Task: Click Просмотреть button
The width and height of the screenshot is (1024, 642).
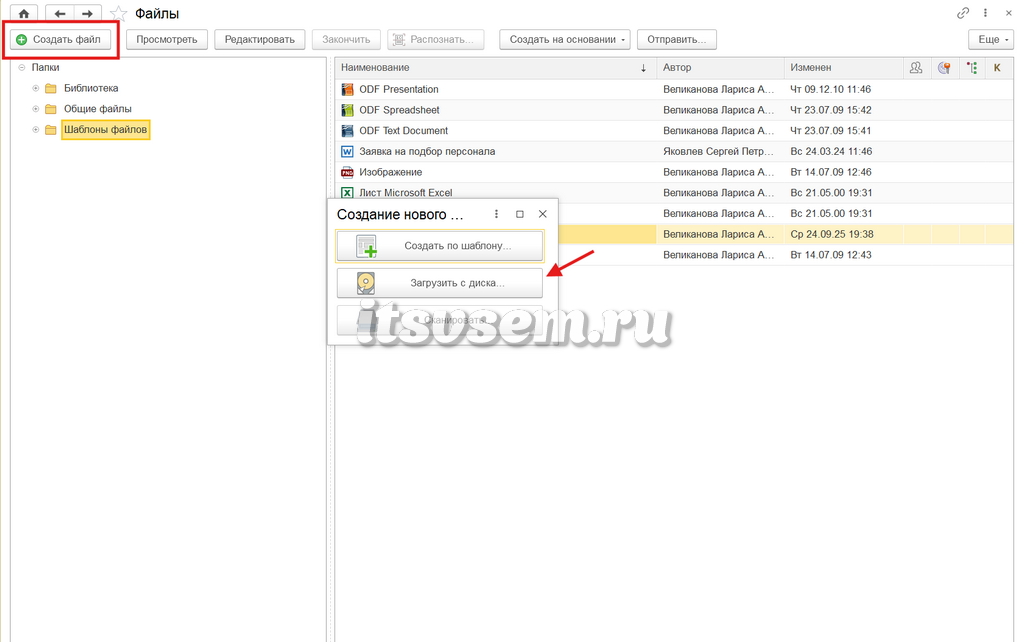Action: tap(167, 40)
